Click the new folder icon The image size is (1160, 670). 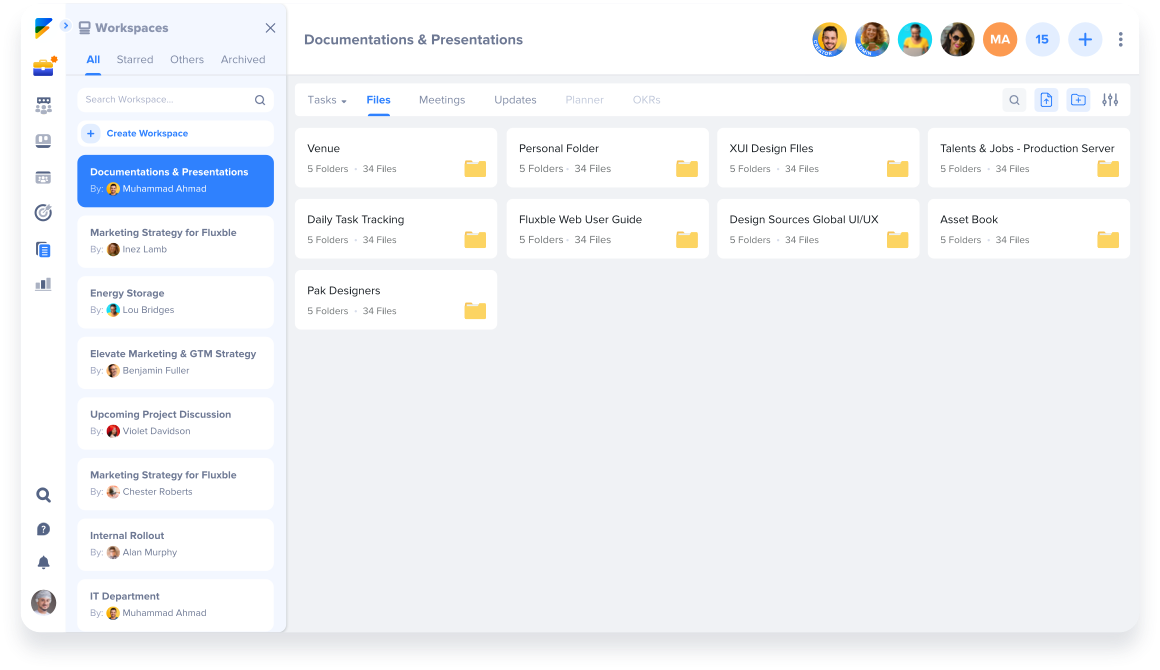pos(1078,100)
